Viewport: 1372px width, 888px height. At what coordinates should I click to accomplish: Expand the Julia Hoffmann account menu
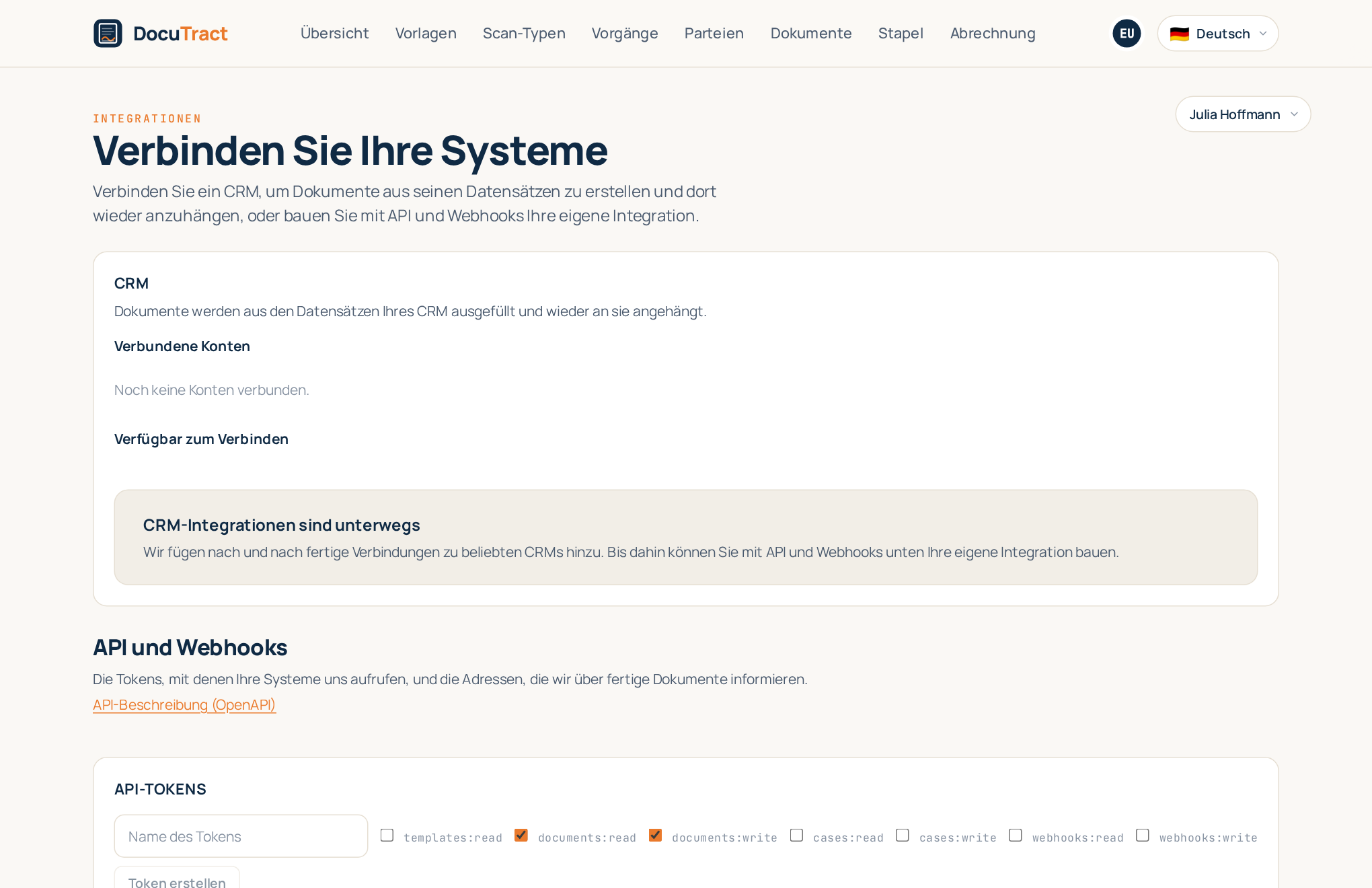pyautogui.click(x=1243, y=114)
